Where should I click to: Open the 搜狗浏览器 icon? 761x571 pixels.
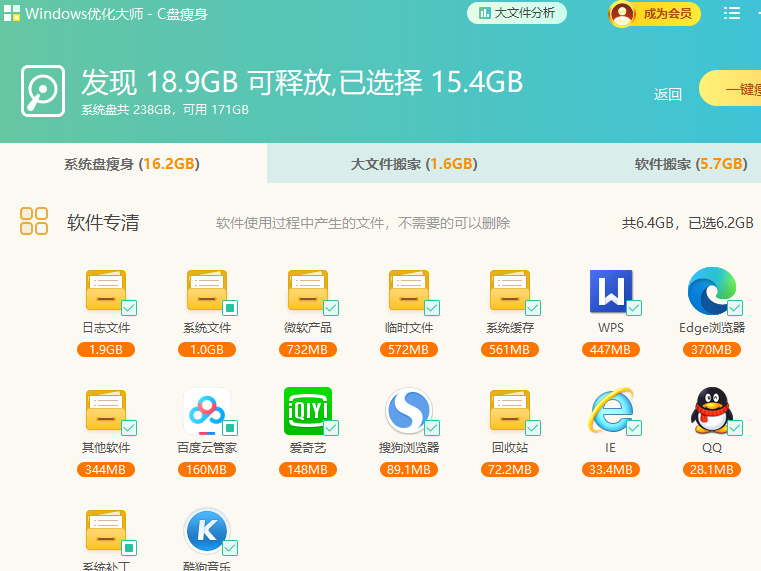pos(409,410)
